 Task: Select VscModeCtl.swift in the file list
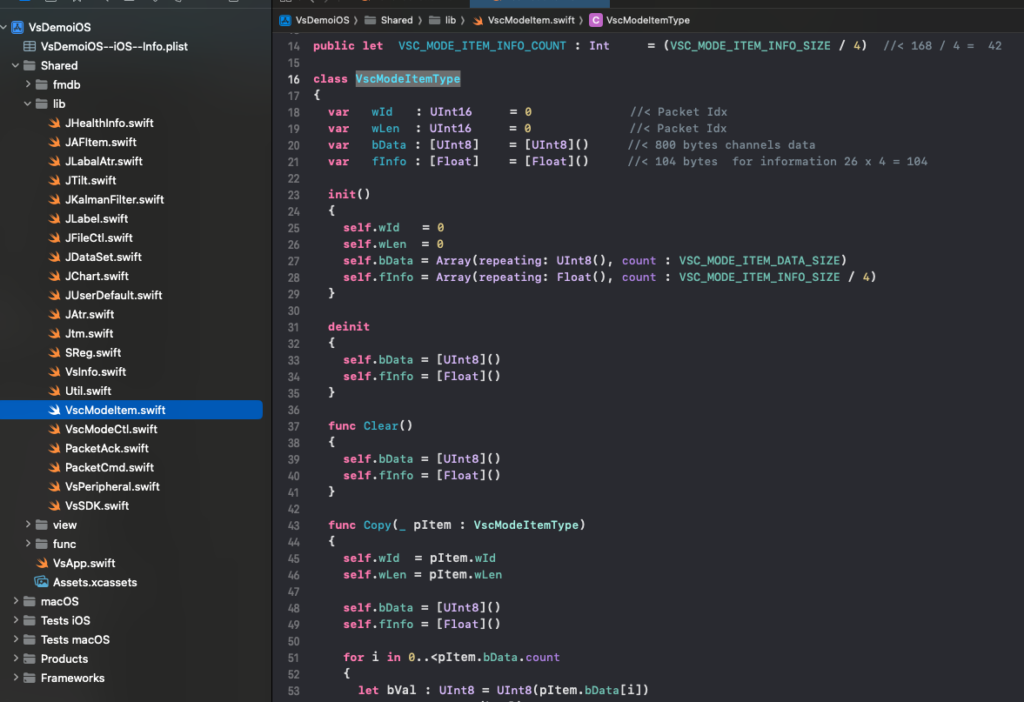pos(111,429)
